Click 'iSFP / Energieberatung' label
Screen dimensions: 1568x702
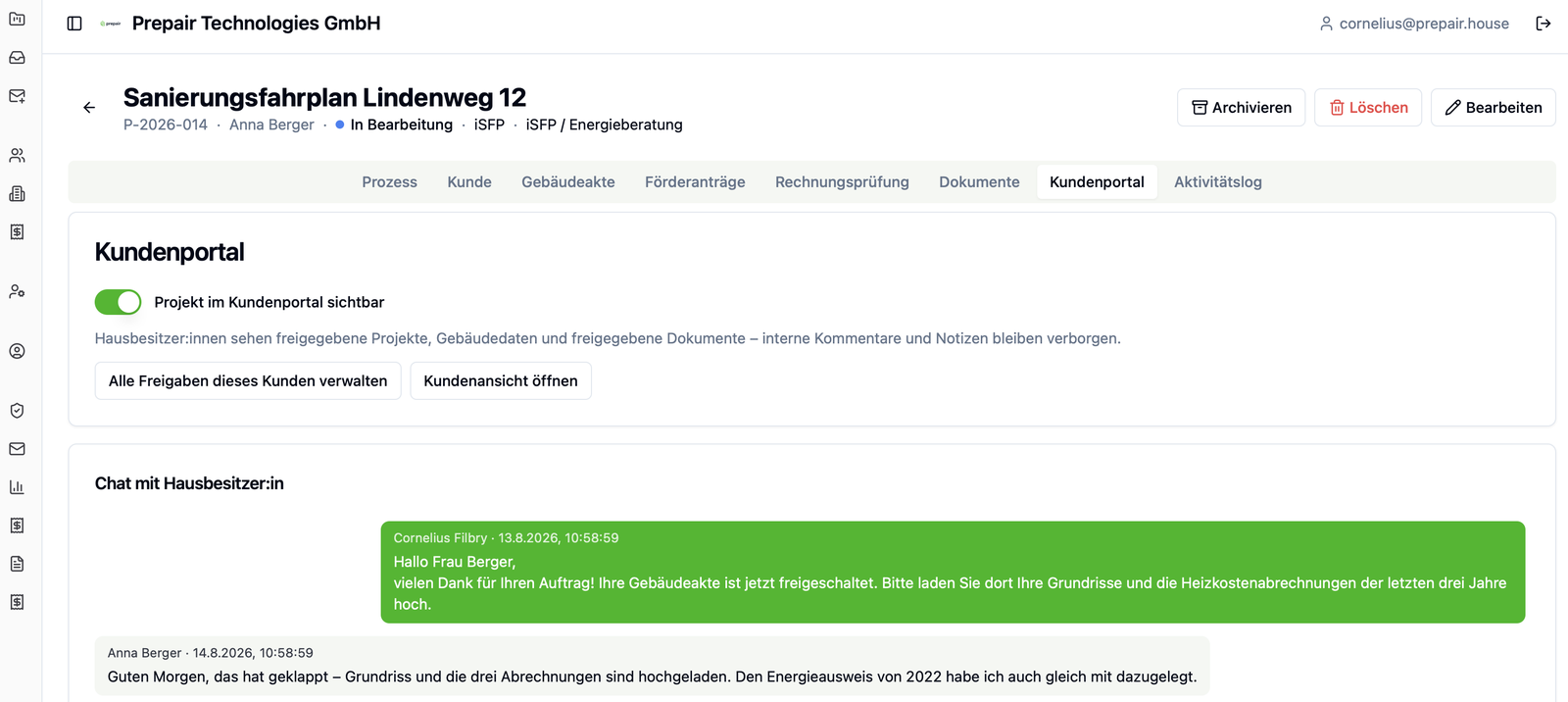point(604,125)
